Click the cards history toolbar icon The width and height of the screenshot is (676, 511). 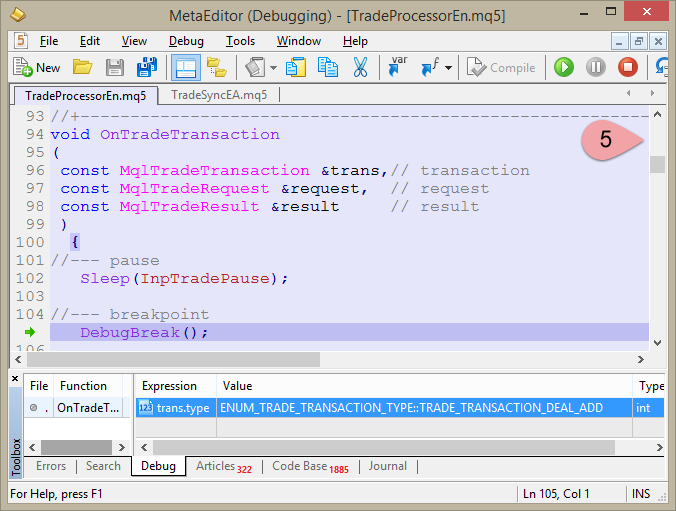tap(255, 68)
